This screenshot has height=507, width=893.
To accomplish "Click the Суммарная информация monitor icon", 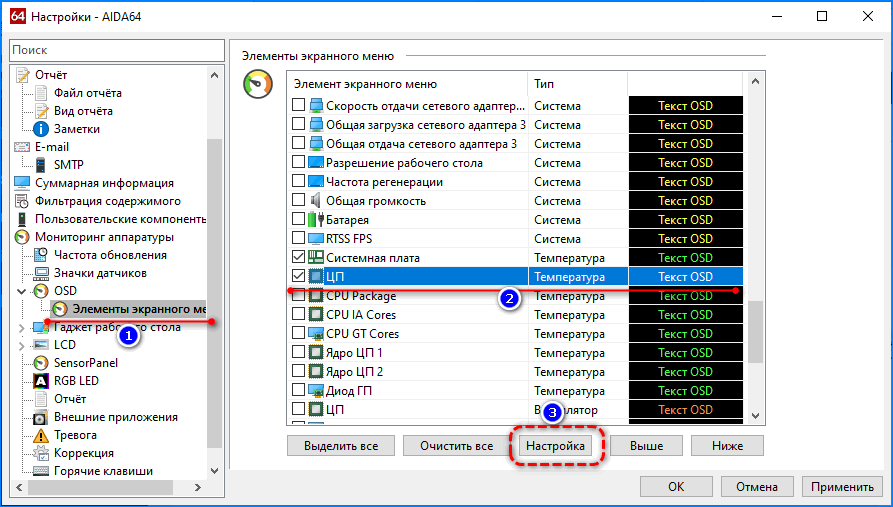I will pyautogui.click(x=22, y=183).
